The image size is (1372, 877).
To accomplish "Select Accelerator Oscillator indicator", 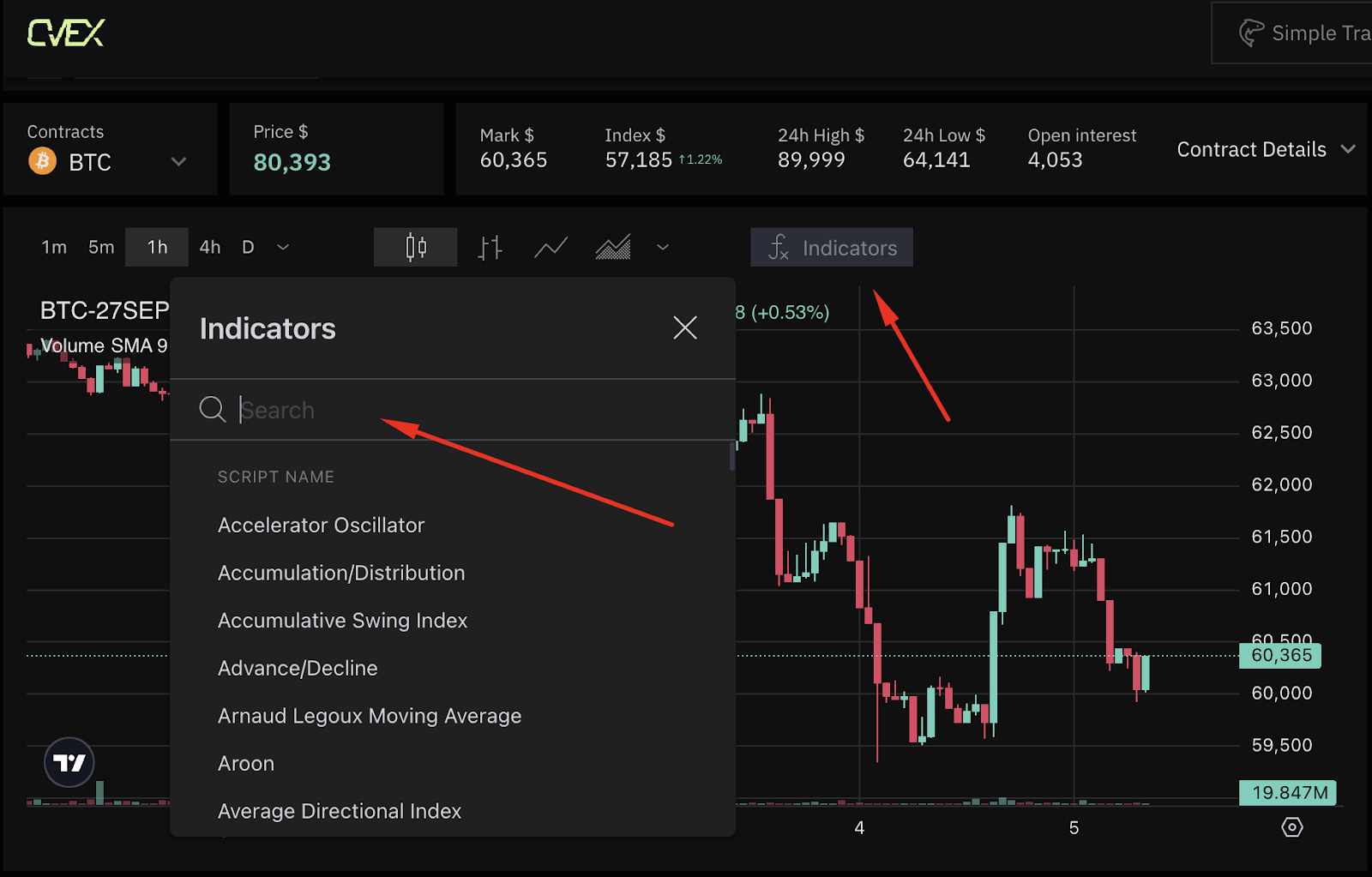I will pyautogui.click(x=321, y=526).
